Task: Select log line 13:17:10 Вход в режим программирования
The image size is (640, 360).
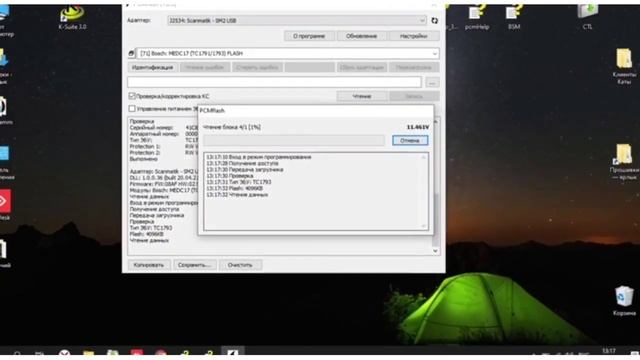Action: point(259,157)
